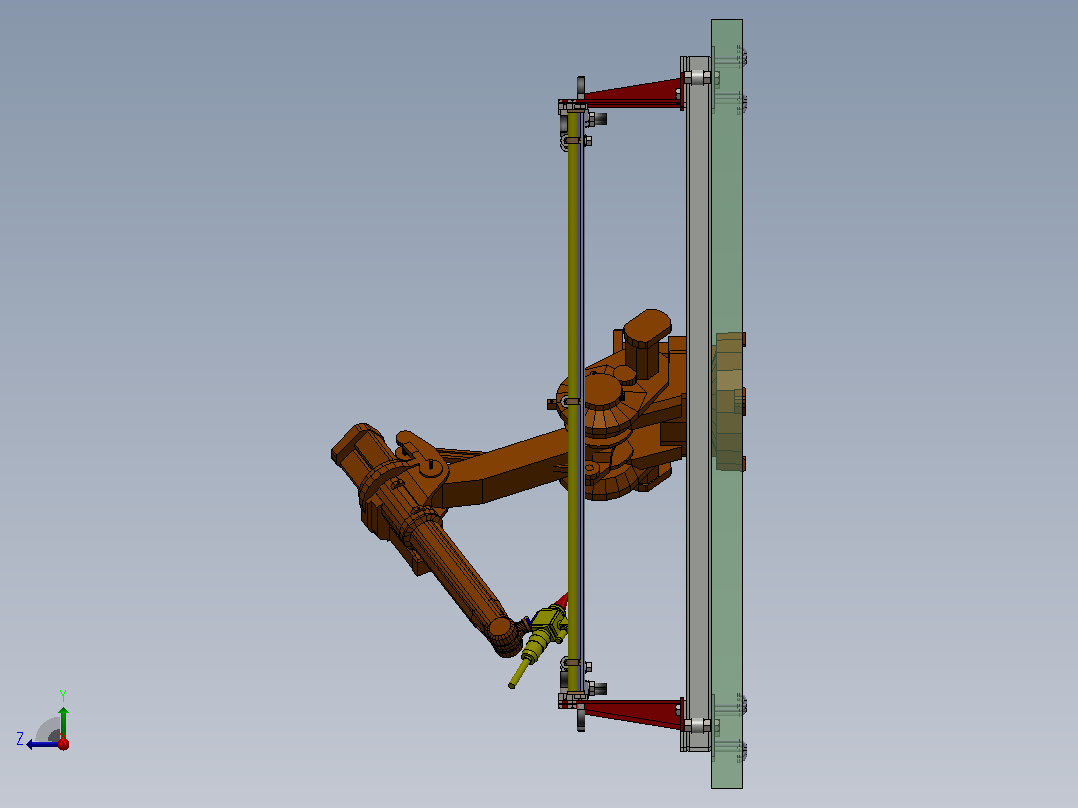Select the robot wrist joint near torch
This screenshot has height=808, width=1078.
[503, 636]
